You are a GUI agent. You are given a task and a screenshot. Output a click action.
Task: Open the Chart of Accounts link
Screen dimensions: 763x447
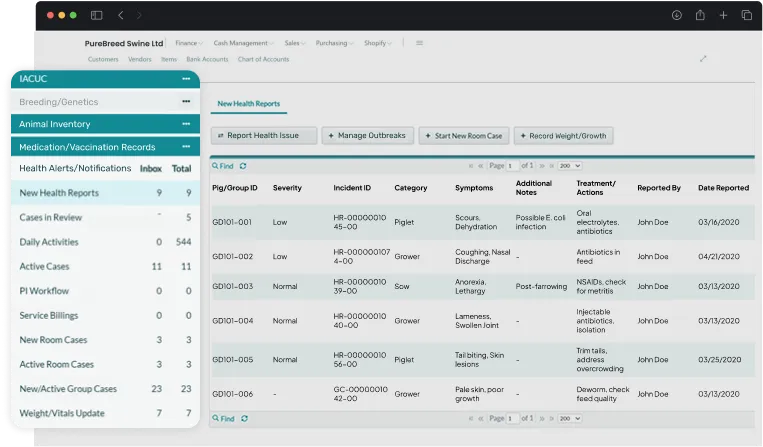262,59
